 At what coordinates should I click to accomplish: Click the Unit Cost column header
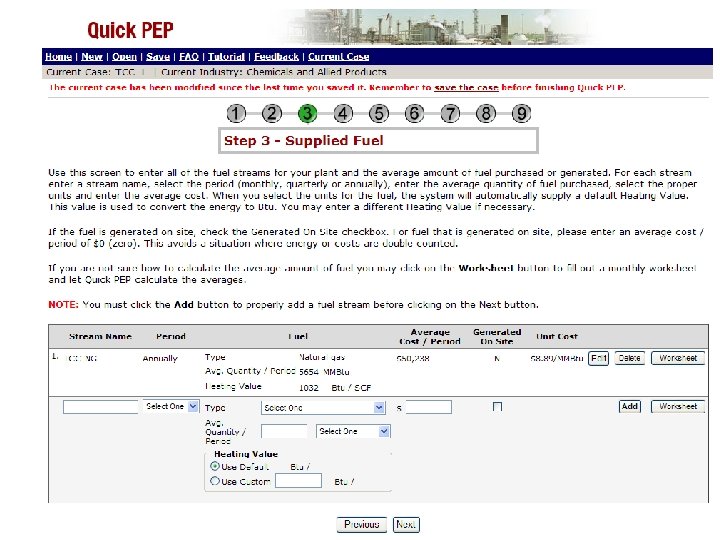point(557,337)
